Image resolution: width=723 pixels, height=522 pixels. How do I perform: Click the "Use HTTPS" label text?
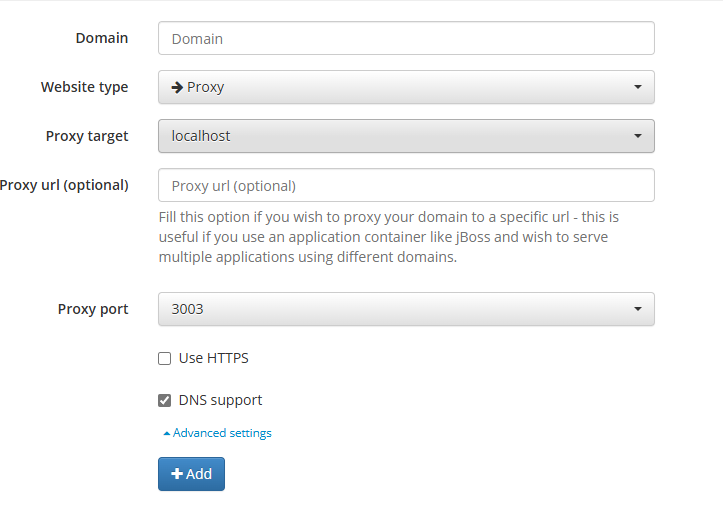(x=213, y=358)
